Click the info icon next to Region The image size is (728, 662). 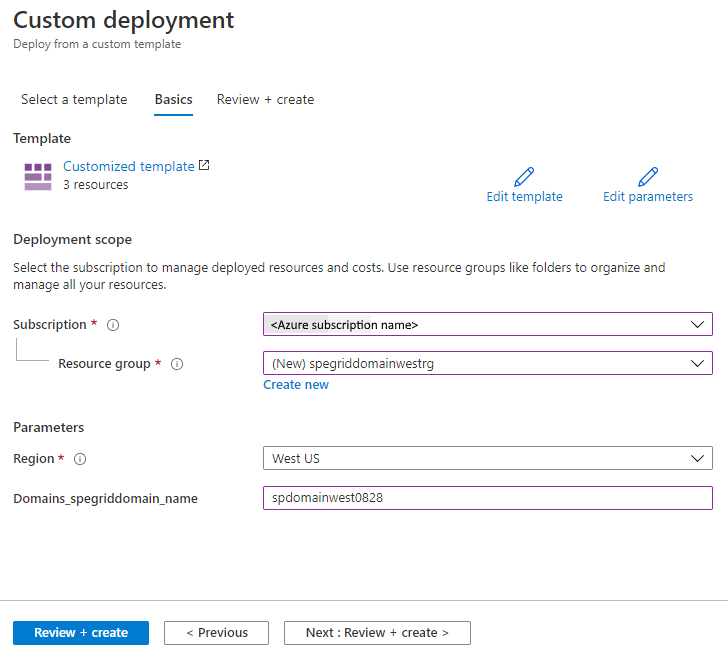pos(81,459)
